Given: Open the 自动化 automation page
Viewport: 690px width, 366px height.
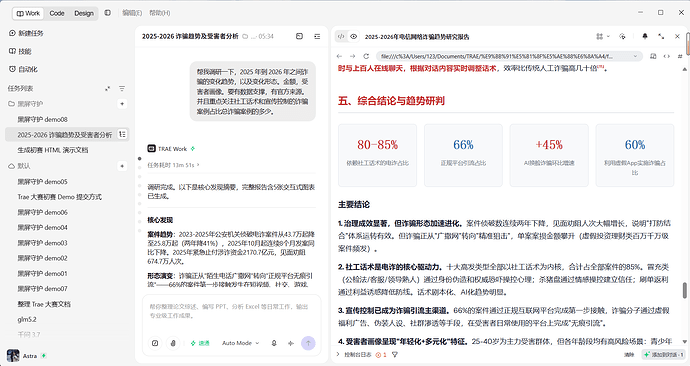Looking at the screenshot, I should point(23,69).
